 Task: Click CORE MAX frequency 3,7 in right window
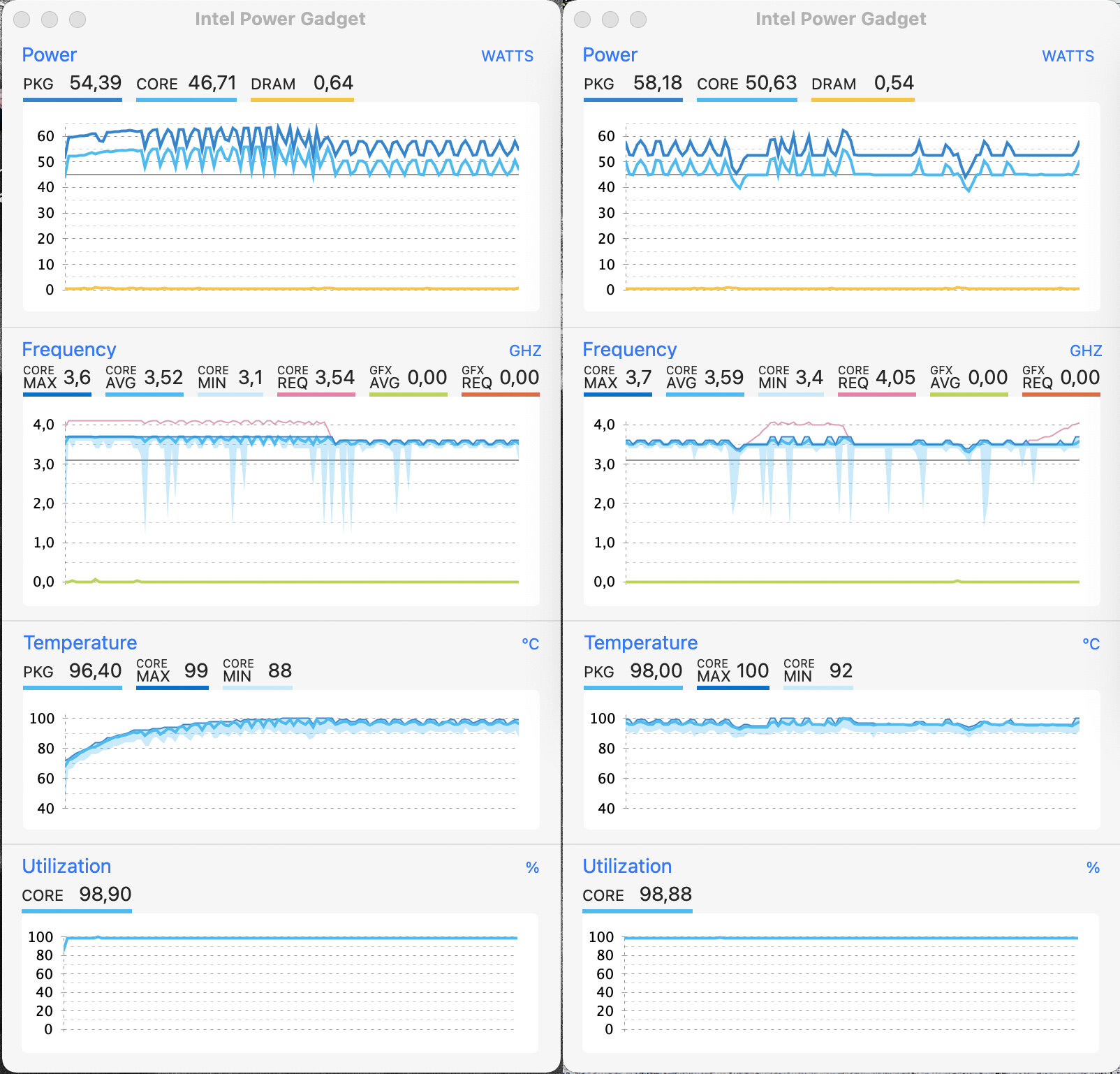pyautogui.click(x=638, y=378)
